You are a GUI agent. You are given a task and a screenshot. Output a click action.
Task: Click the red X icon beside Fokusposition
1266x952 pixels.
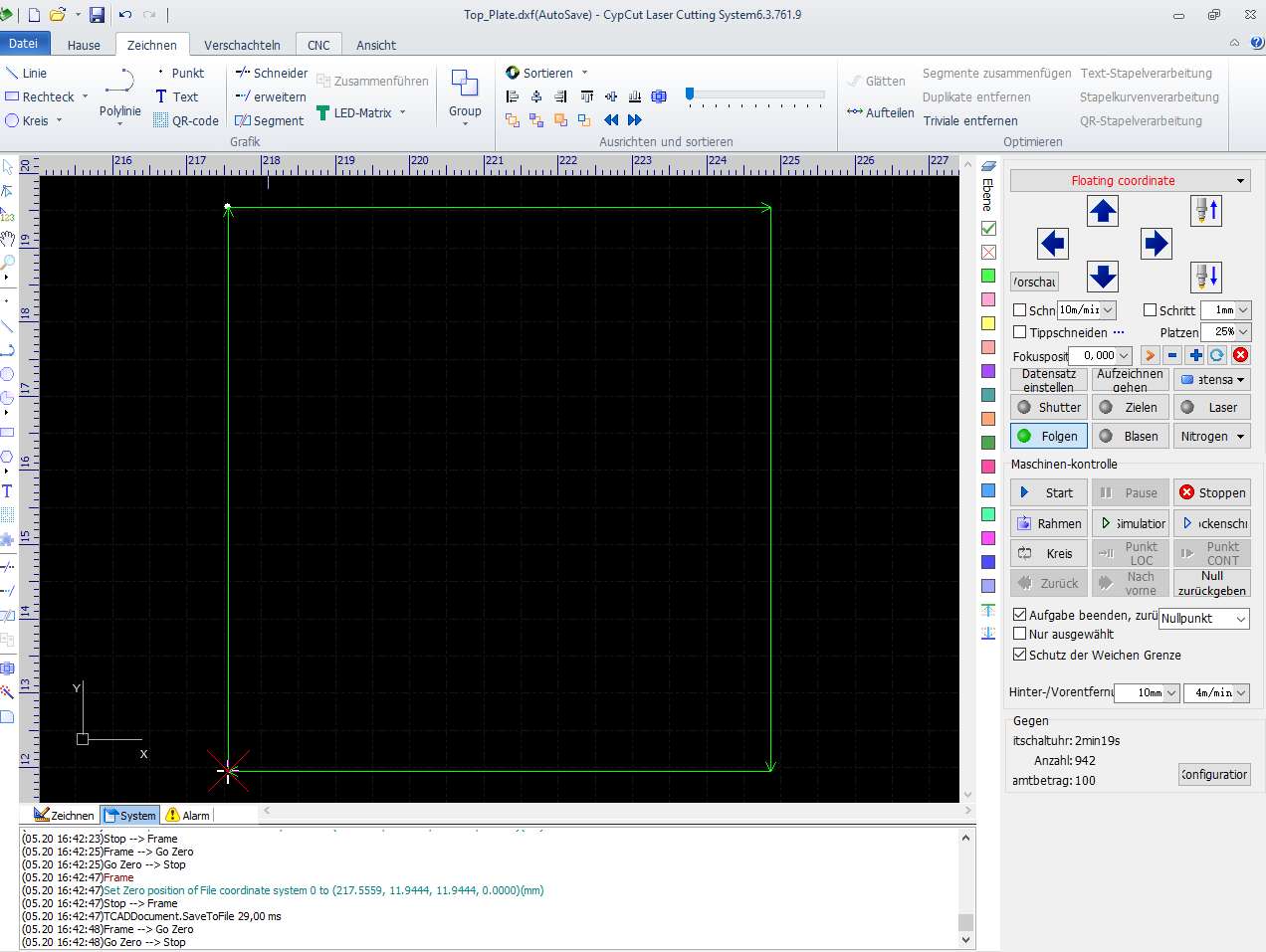pos(1240,355)
